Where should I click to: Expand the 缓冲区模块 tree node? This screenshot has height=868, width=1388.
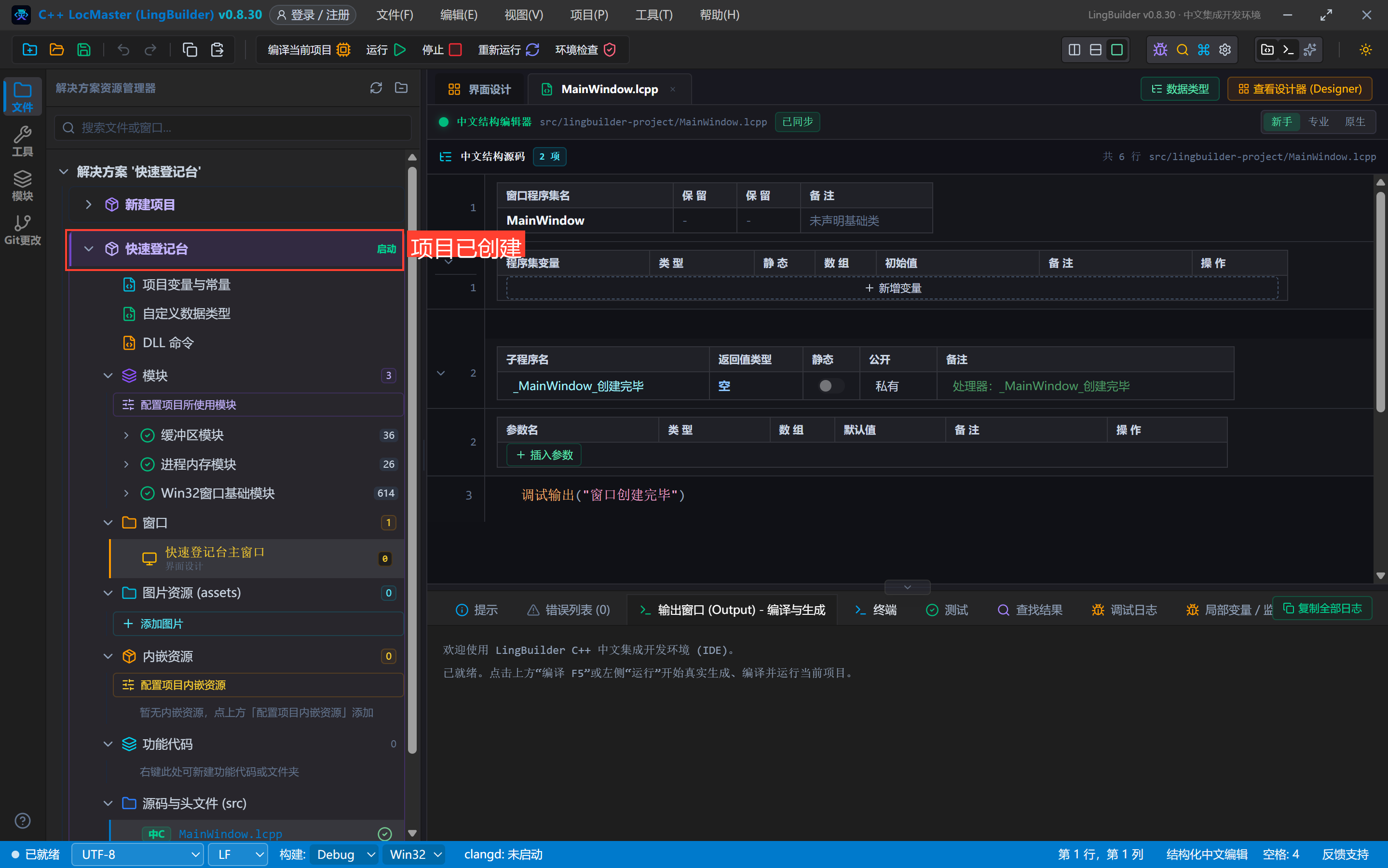pyautogui.click(x=126, y=435)
